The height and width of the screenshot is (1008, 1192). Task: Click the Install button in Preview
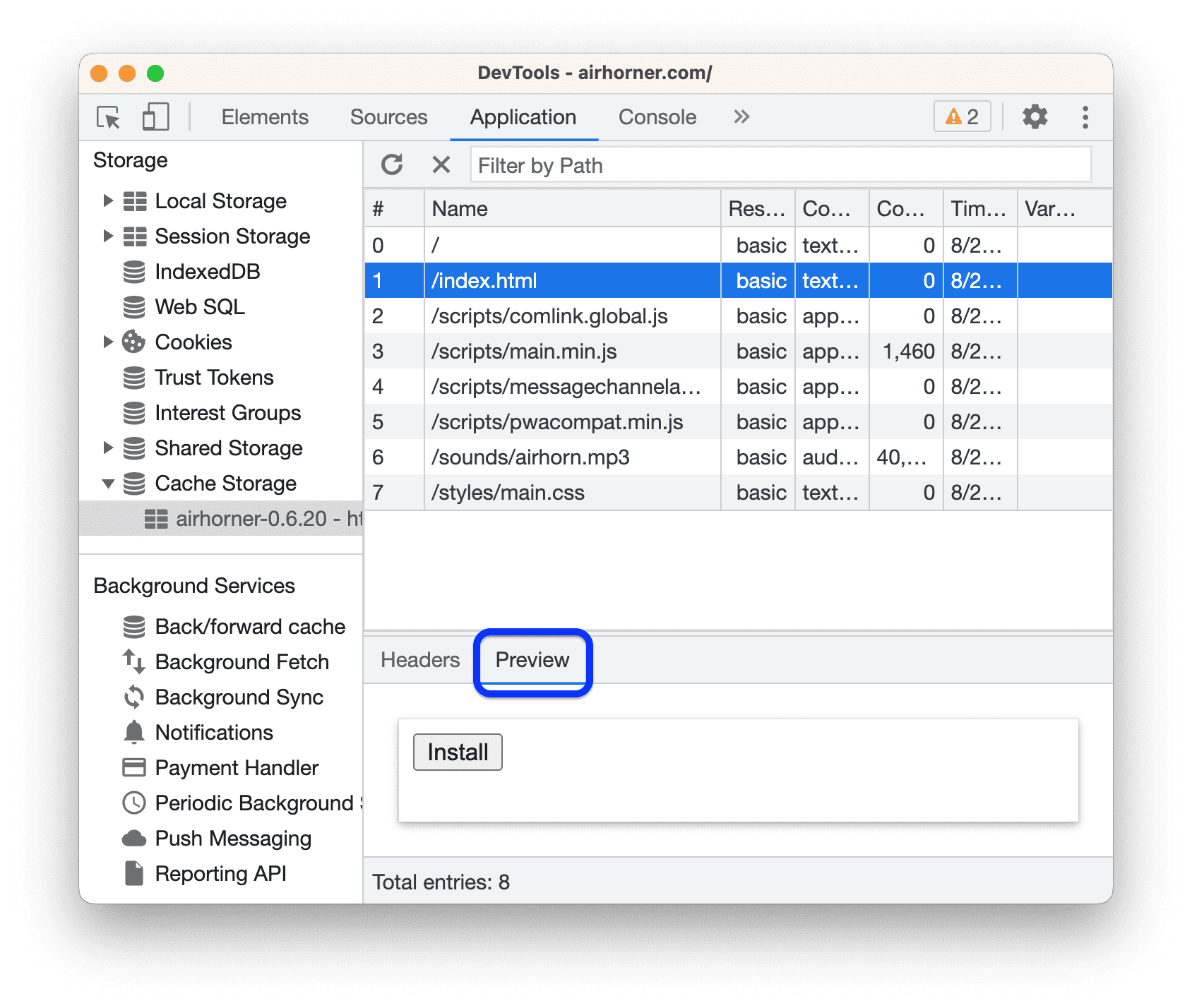pyautogui.click(x=457, y=752)
